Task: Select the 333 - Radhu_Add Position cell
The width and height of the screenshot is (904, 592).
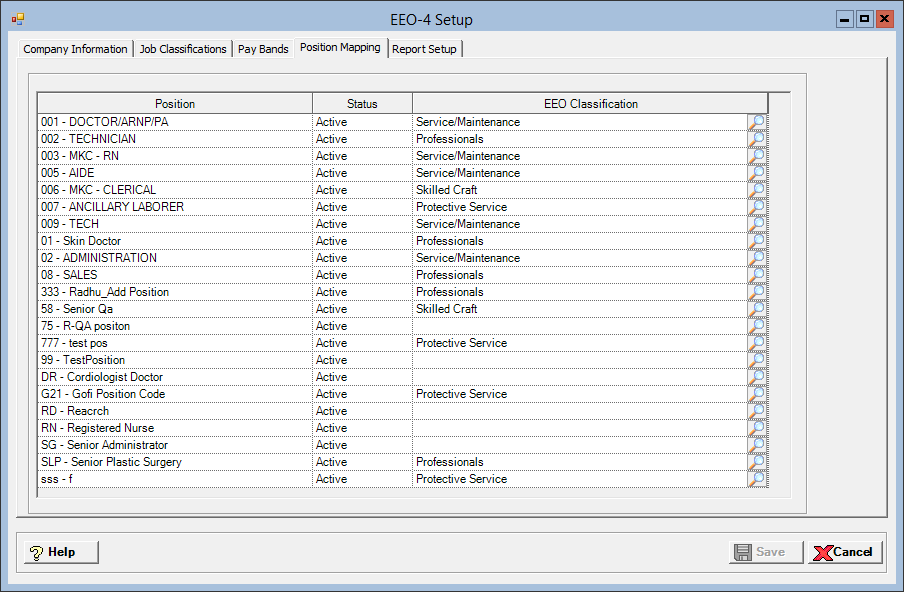Action: (175, 292)
